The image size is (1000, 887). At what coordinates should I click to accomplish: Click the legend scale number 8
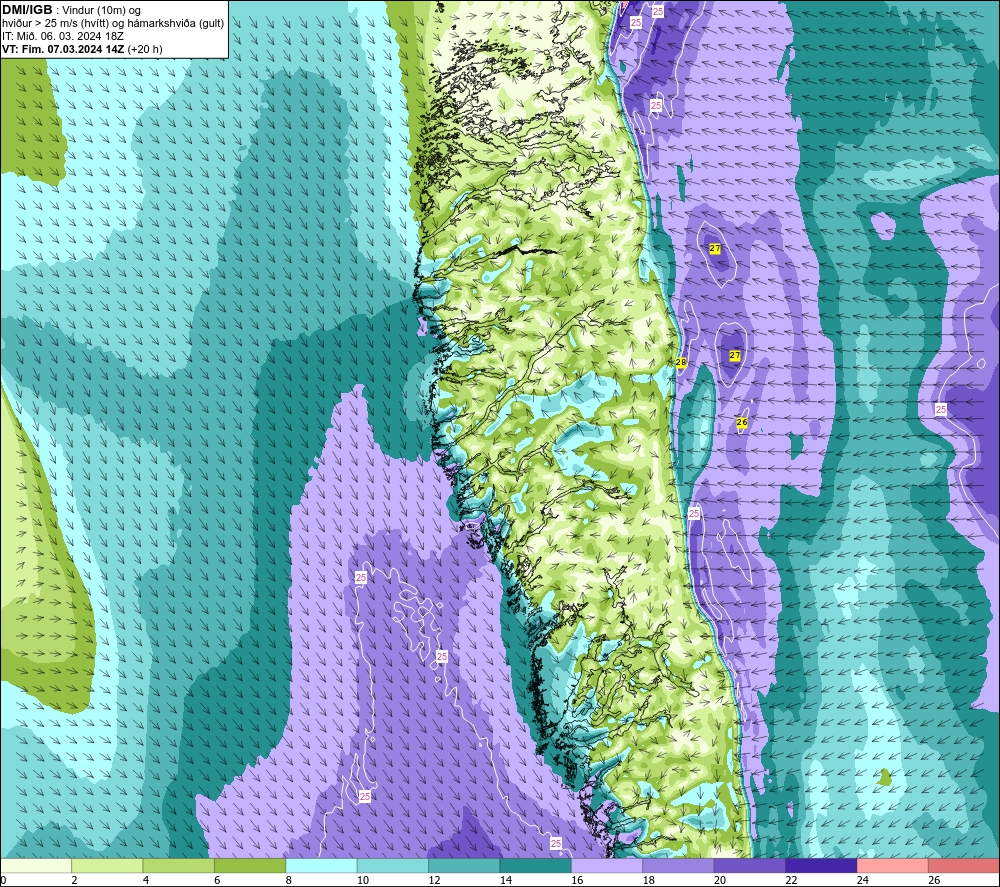289,880
